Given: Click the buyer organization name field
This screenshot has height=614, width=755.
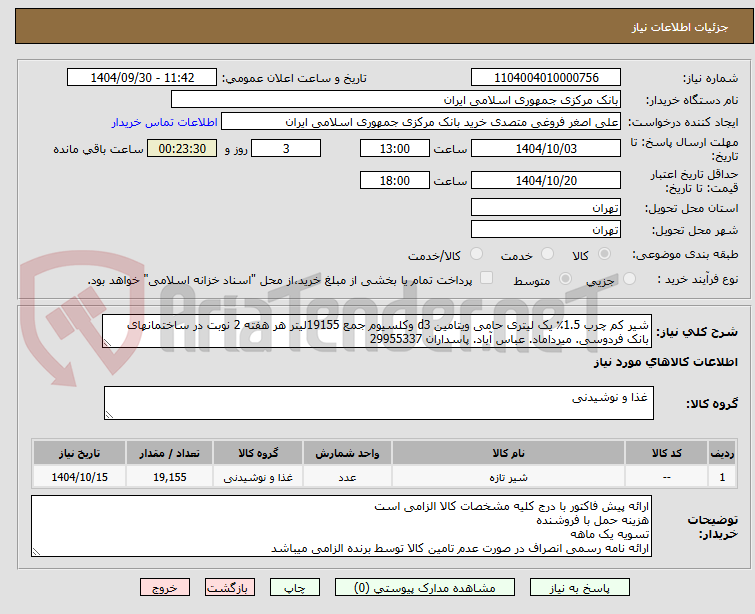Looking at the screenshot, I should [x=396, y=100].
